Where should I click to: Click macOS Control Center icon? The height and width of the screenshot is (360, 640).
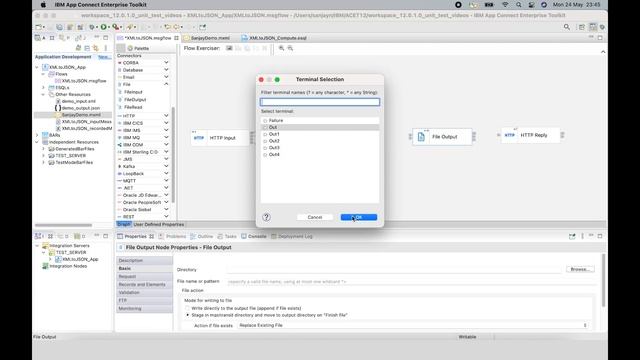point(531,5)
